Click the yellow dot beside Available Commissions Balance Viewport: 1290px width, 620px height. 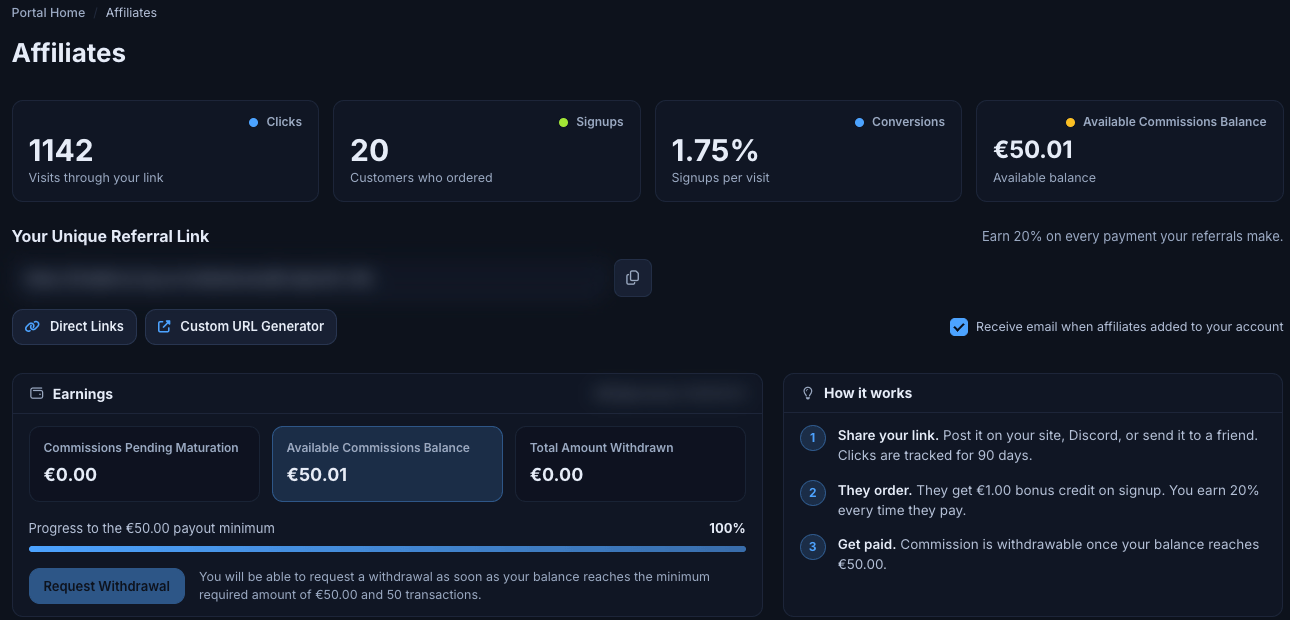[x=1070, y=122]
